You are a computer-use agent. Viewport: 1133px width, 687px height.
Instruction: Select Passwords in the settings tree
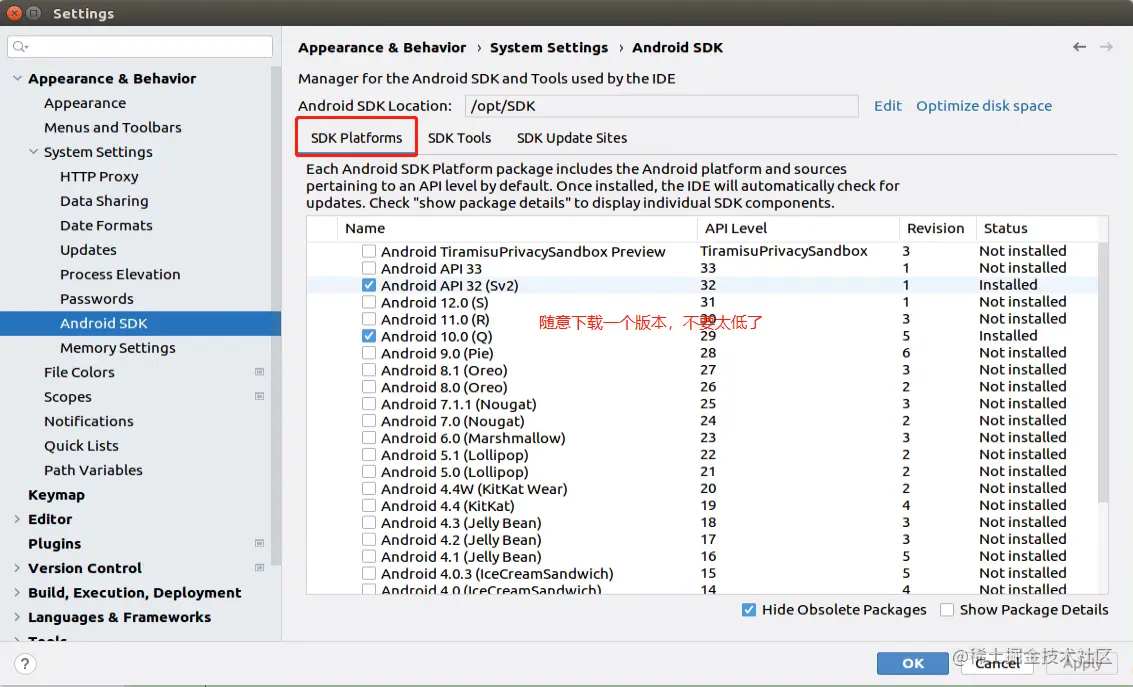pos(97,299)
